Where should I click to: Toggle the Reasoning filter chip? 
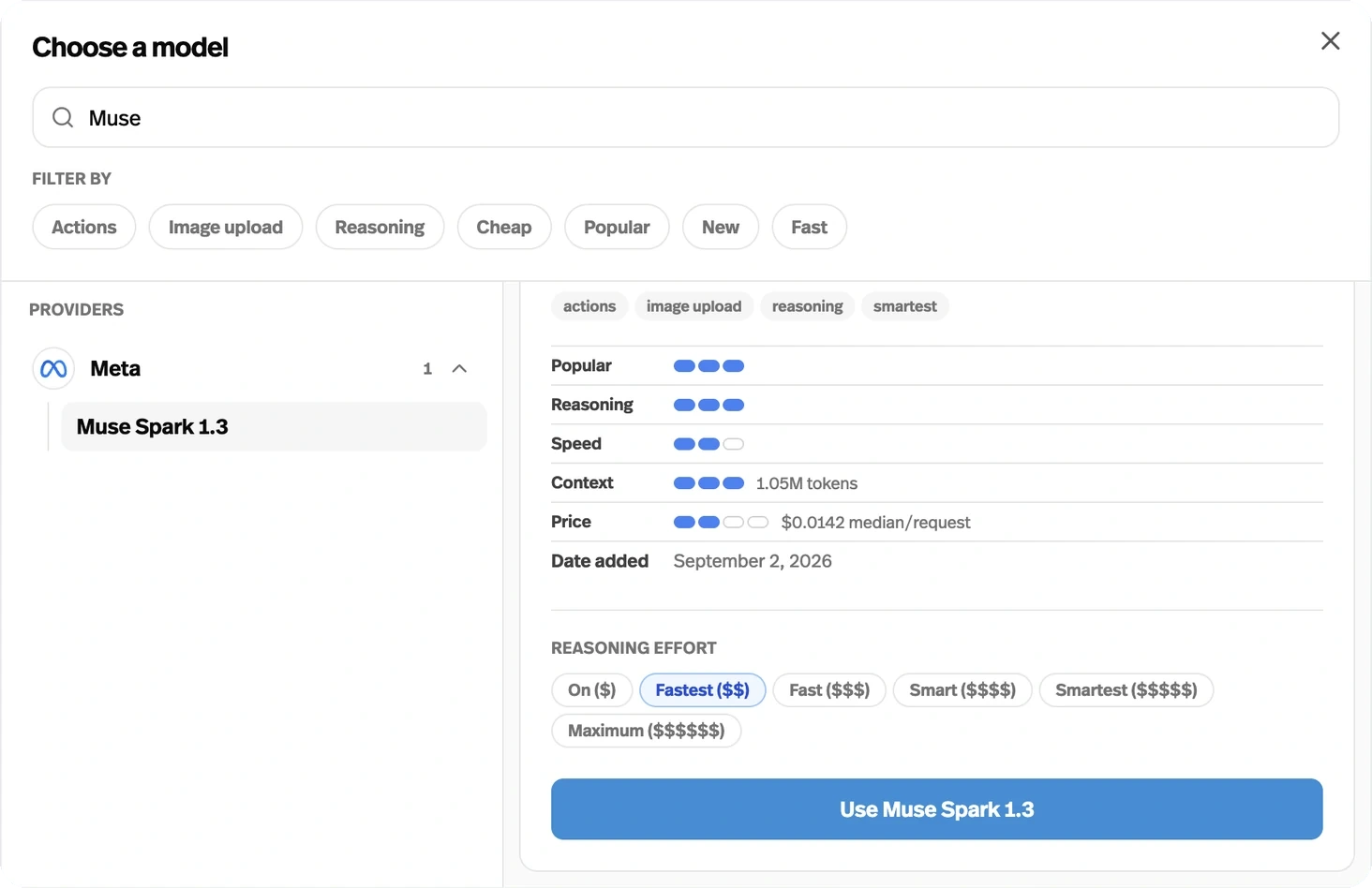(380, 227)
